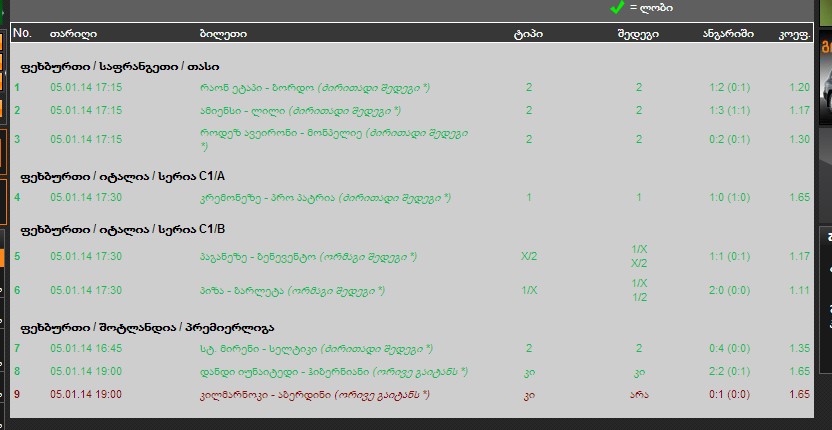Click the 'ტიპი' column header
832x430 pixels.
(x=528, y=35)
